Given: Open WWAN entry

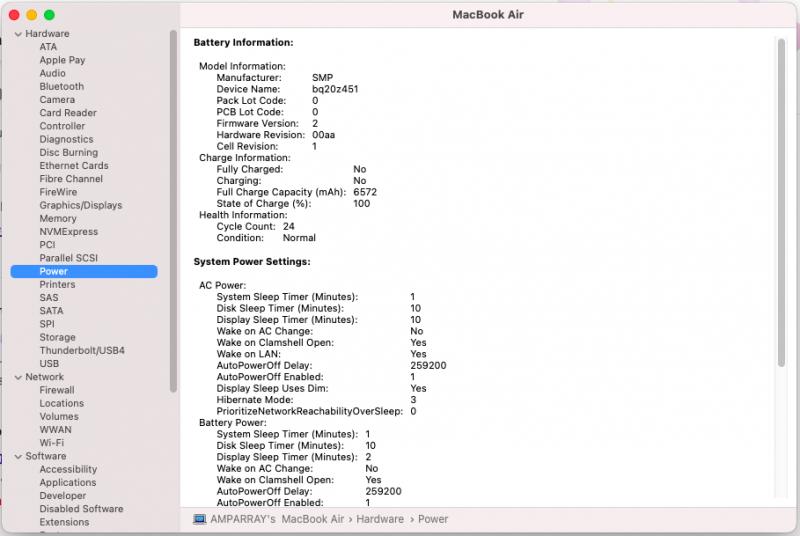Looking at the screenshot, I should (55, 430).
